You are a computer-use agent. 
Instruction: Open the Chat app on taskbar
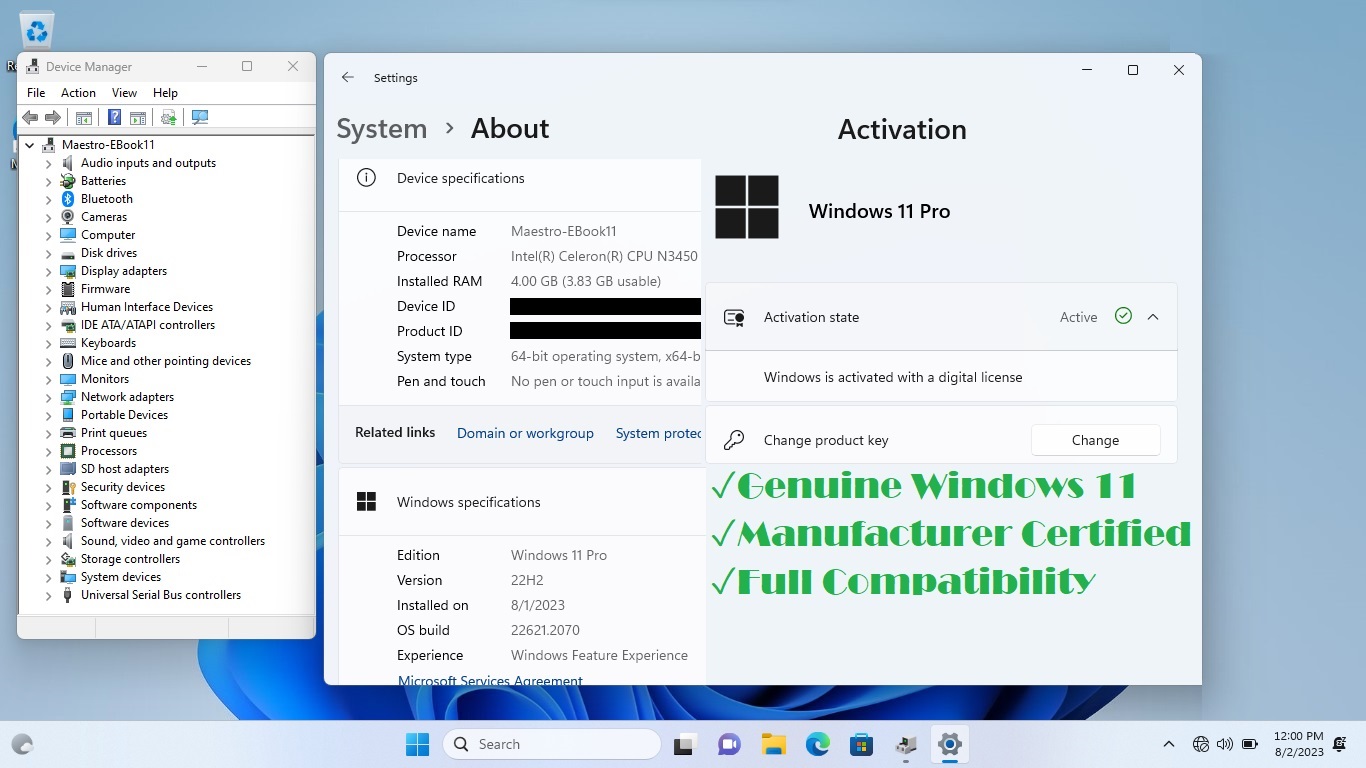729,744
